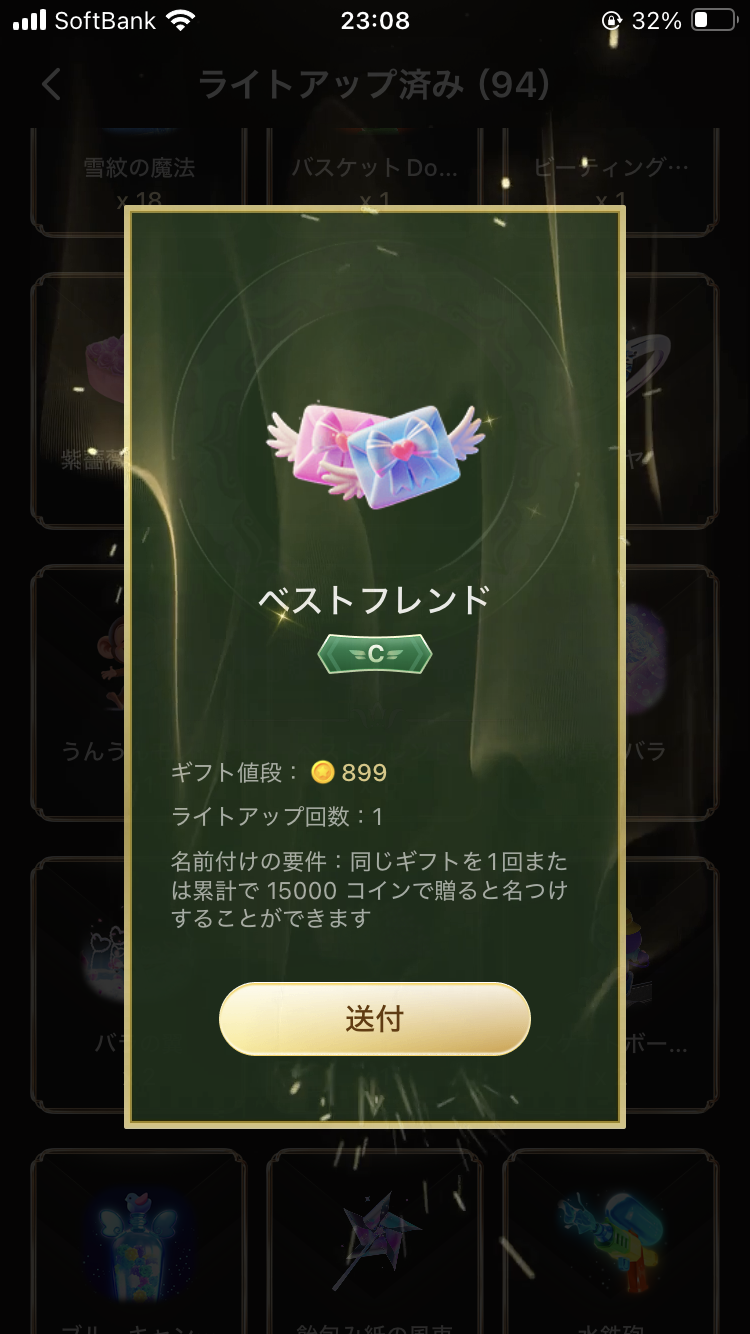Open the 雪紋の魔法 x18 card
Viewport: 750px width, 1334px height.
[x=138, y=181]
